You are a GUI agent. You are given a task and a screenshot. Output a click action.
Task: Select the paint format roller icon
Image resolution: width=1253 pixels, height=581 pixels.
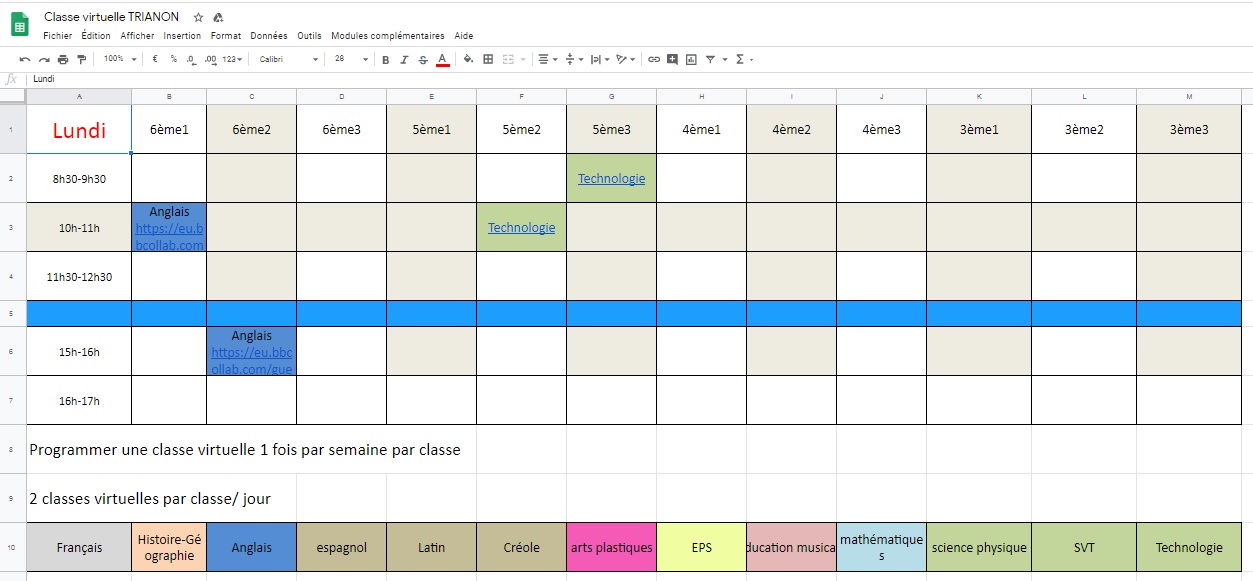click(82, 60)
